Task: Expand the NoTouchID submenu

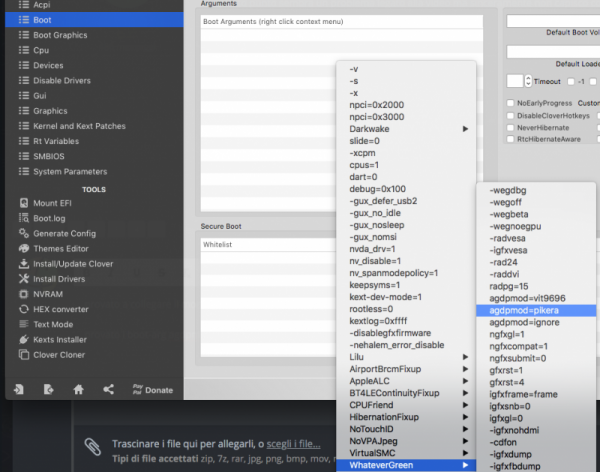Action: pyautogui.click(x=406, y=429)
